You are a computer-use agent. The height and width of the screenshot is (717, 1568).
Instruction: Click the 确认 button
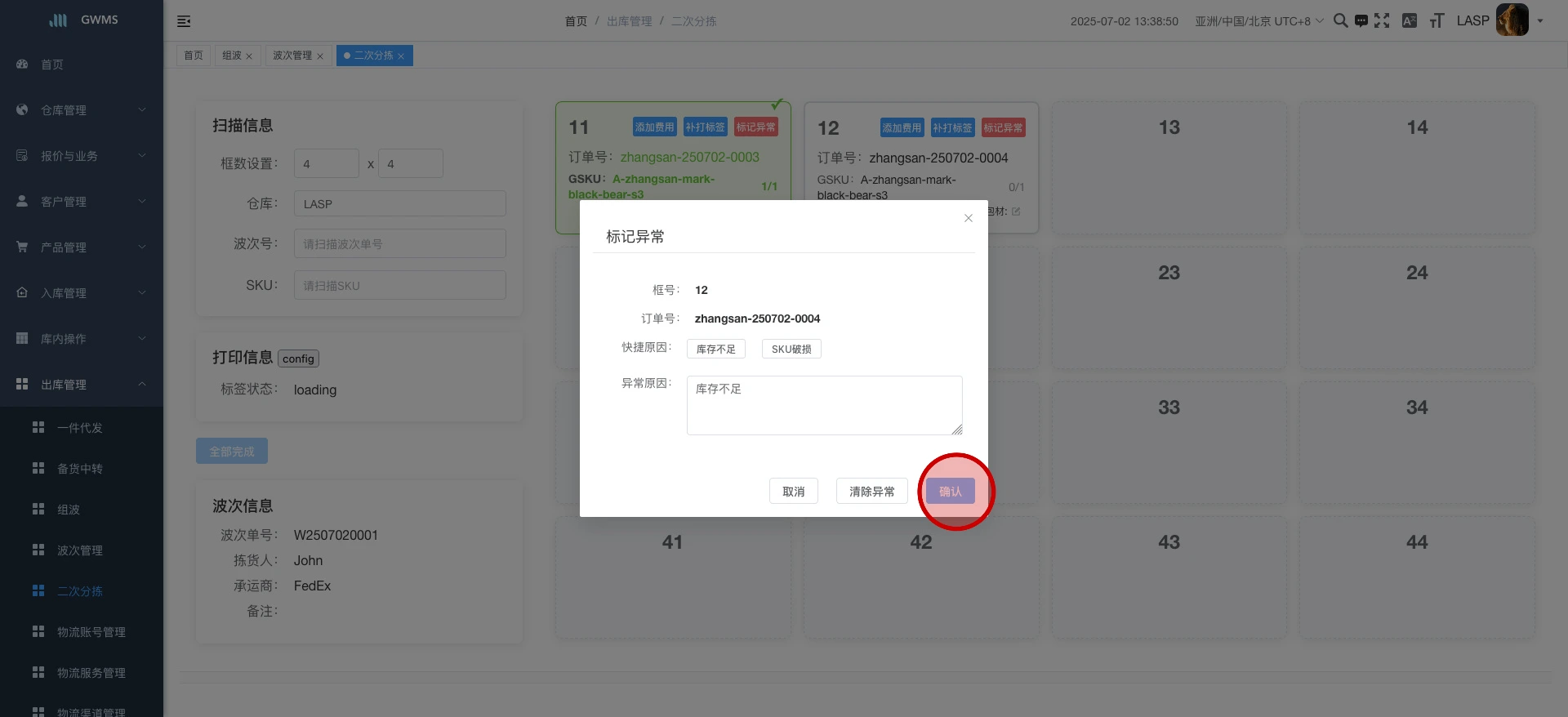pyautogui.click(x=950, y=492)
